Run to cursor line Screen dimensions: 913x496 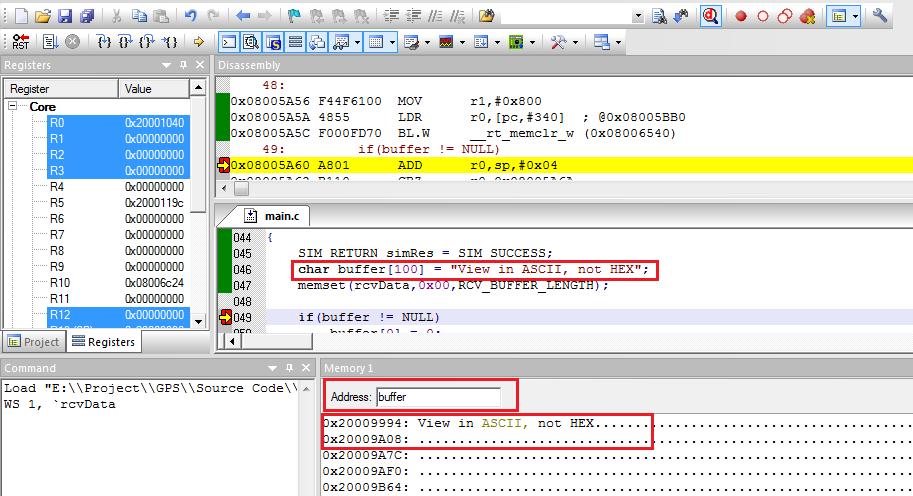[x=169, y=42]
